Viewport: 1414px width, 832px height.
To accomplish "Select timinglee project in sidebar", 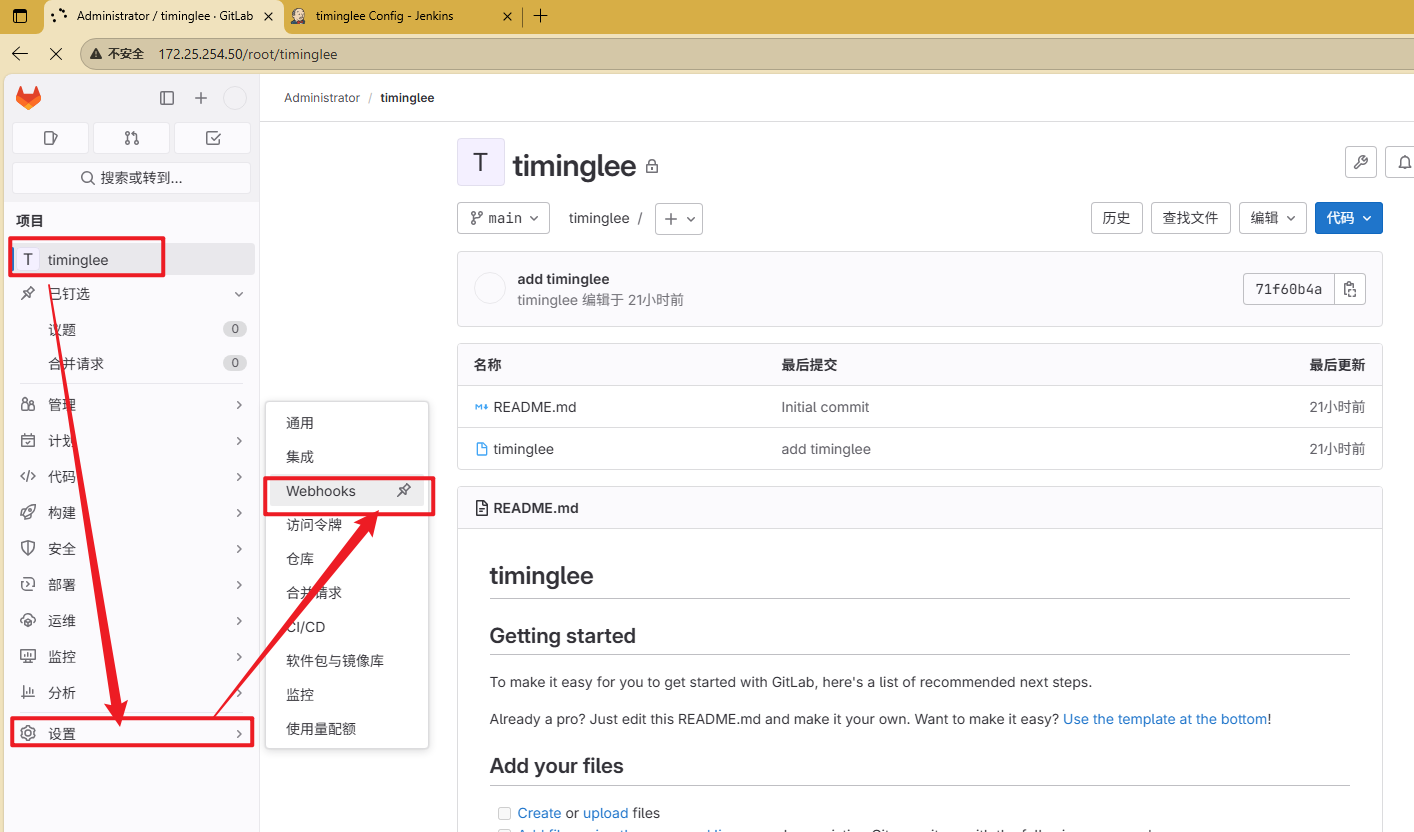I will pyautogui.click(x=132, y=260).
